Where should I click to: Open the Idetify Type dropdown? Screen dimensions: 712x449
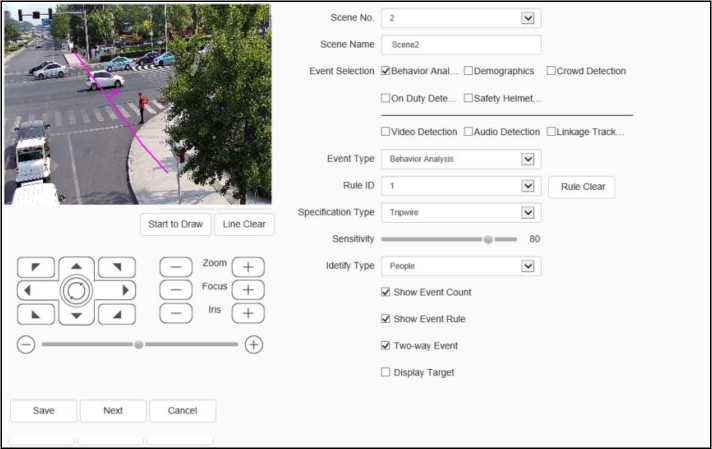pyautogui.click(x=528, y=266)
